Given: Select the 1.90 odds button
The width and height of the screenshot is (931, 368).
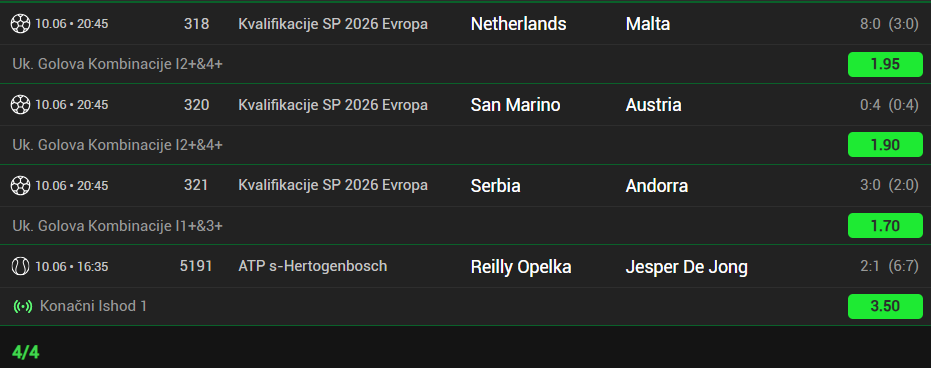Looking at the screenshot, I should pyautogui.click(x=885, y=145).
